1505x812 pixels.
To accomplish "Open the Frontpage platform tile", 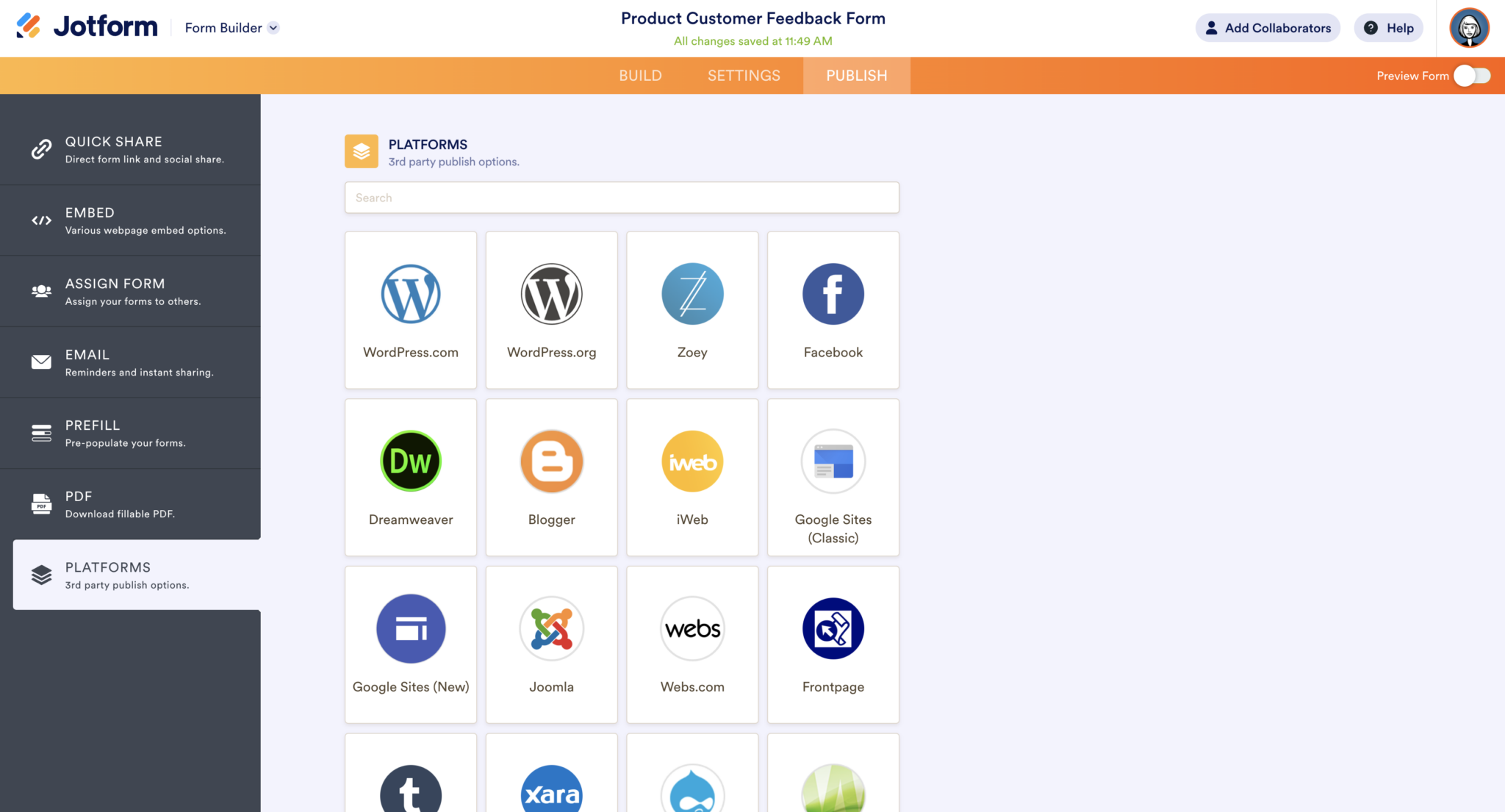I will pos(833,644).
